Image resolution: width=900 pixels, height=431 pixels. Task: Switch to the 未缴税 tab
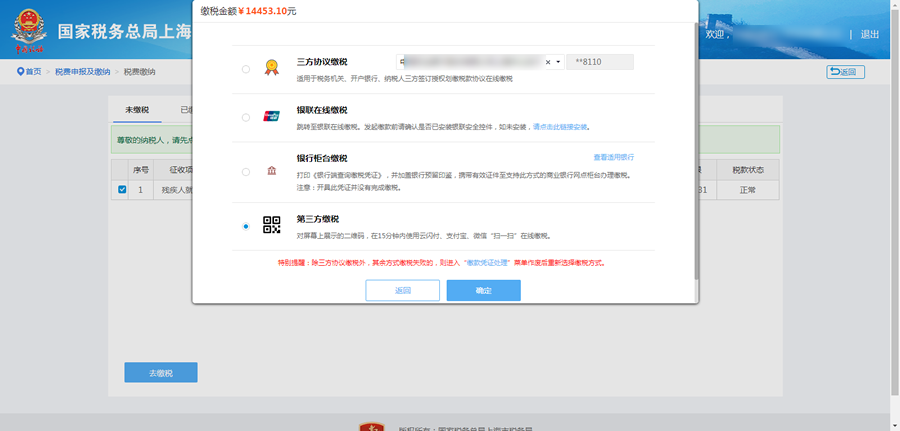[136, 110]
